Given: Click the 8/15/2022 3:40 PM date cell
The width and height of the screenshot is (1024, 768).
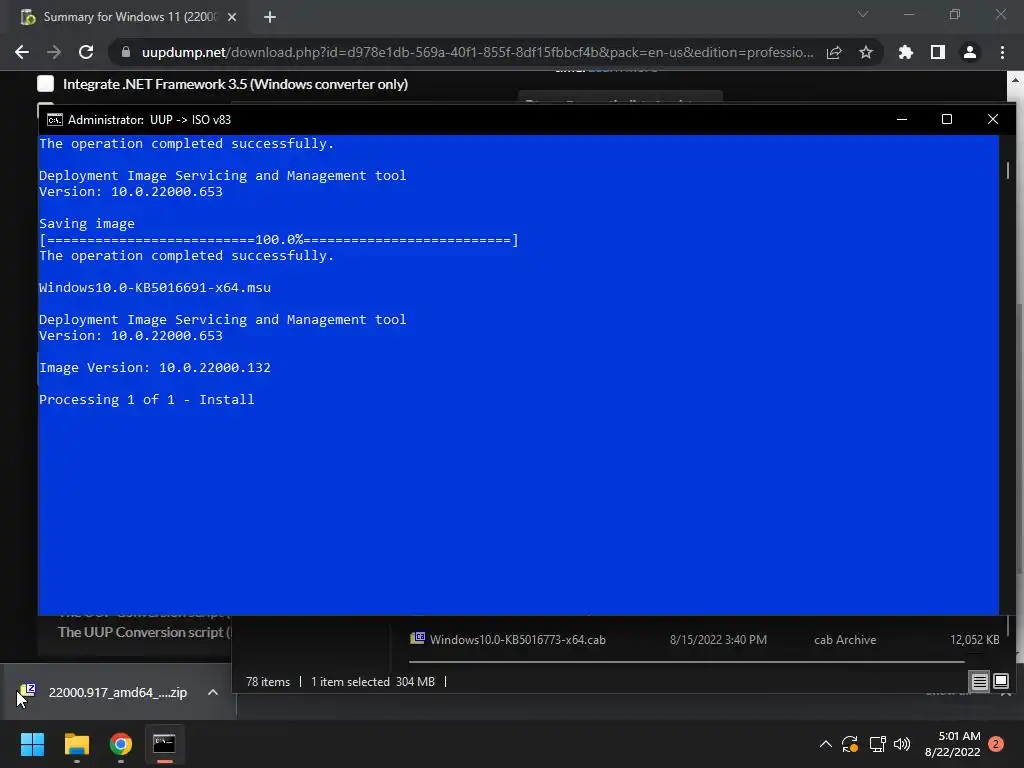Looking at the screenshot, I should pyautogui.click(x=718, y=640).
